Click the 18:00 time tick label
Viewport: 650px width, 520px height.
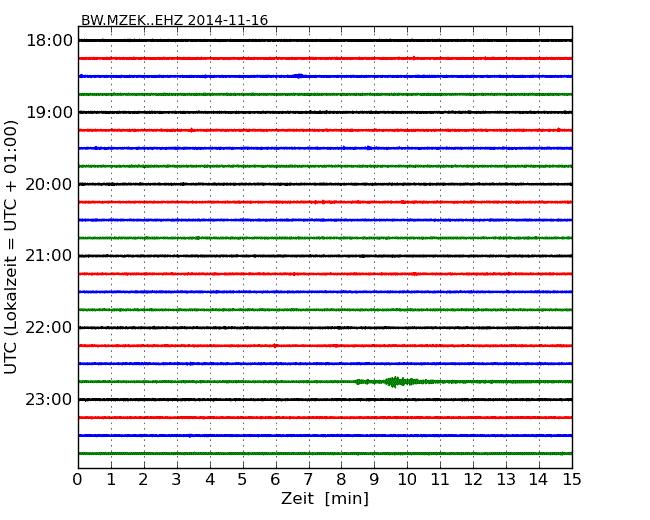tap(49, 40)
